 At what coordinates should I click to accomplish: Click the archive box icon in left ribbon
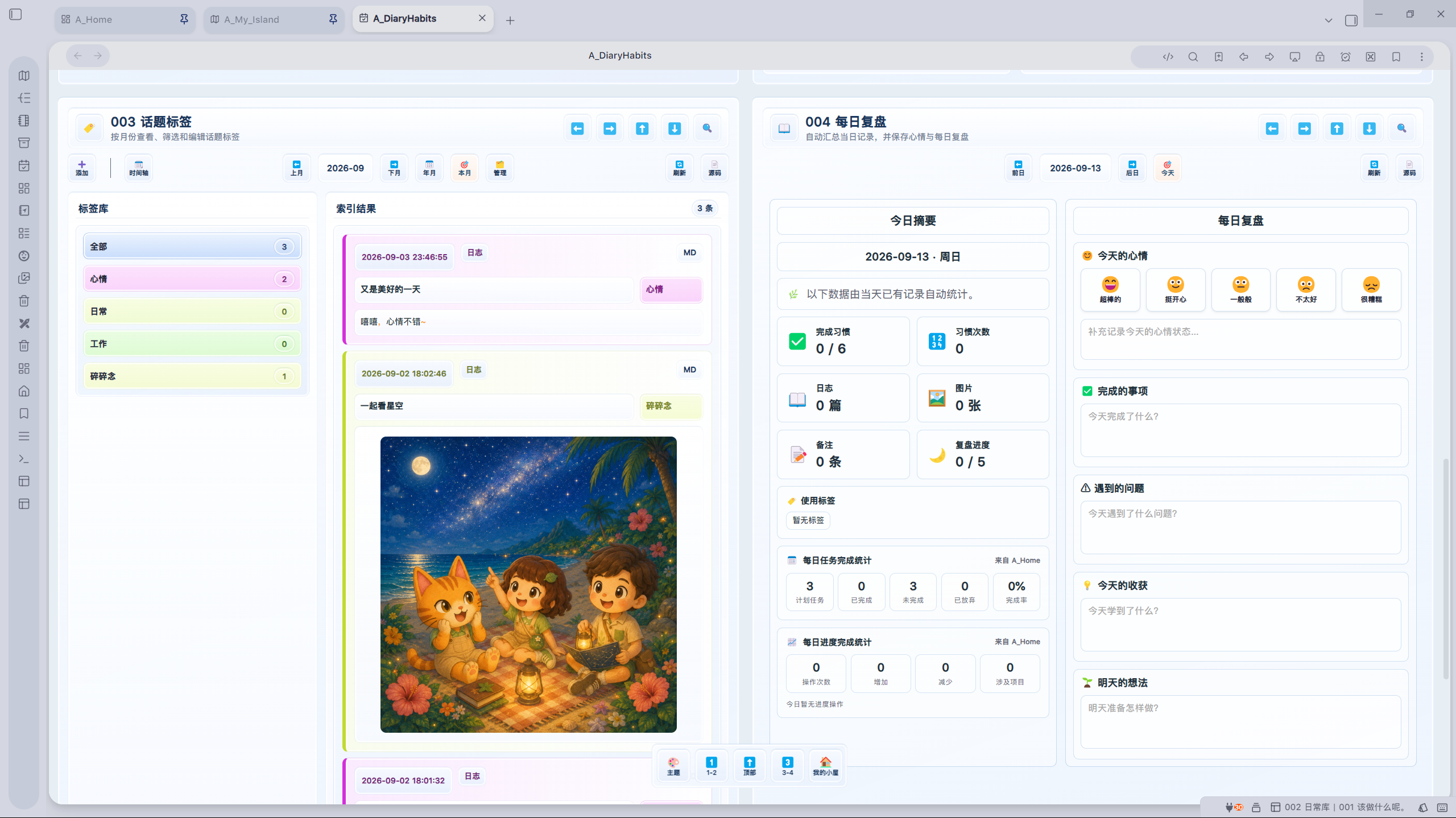pos(24,143)
